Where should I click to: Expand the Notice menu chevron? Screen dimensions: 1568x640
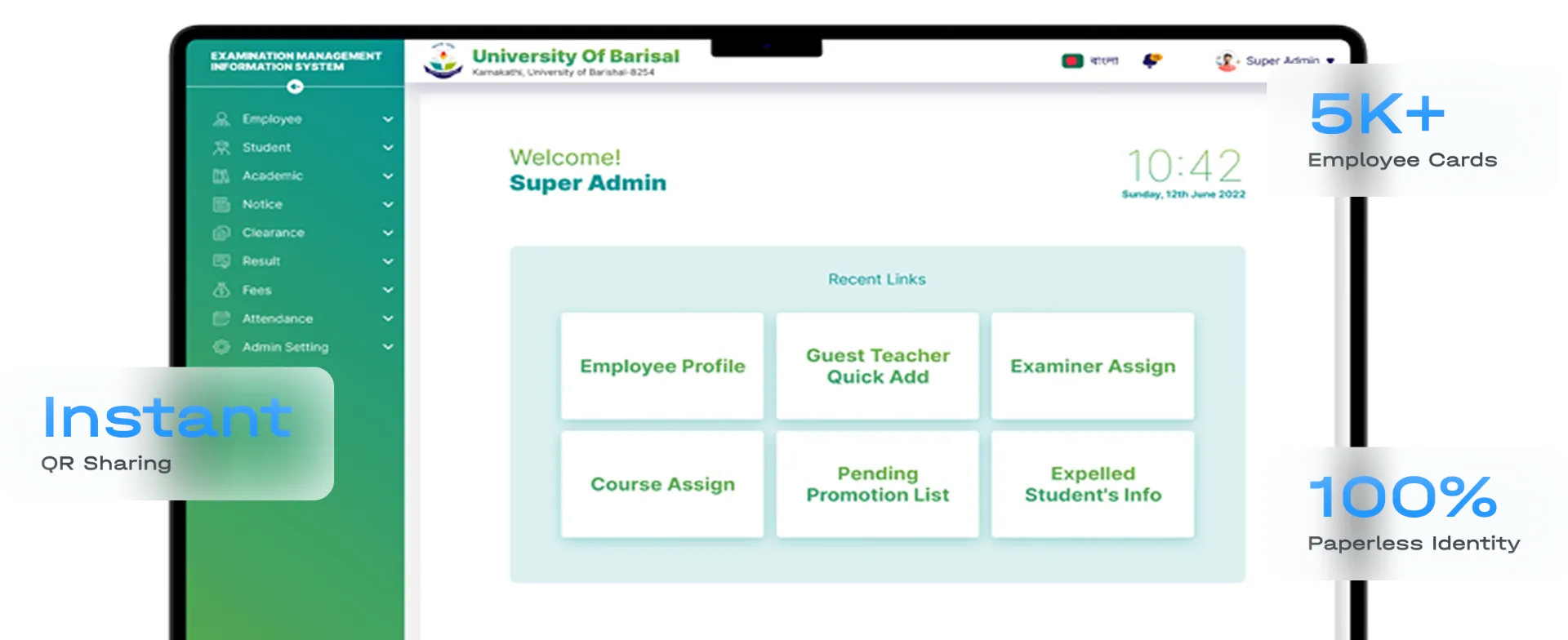click(x=388, y=205)
